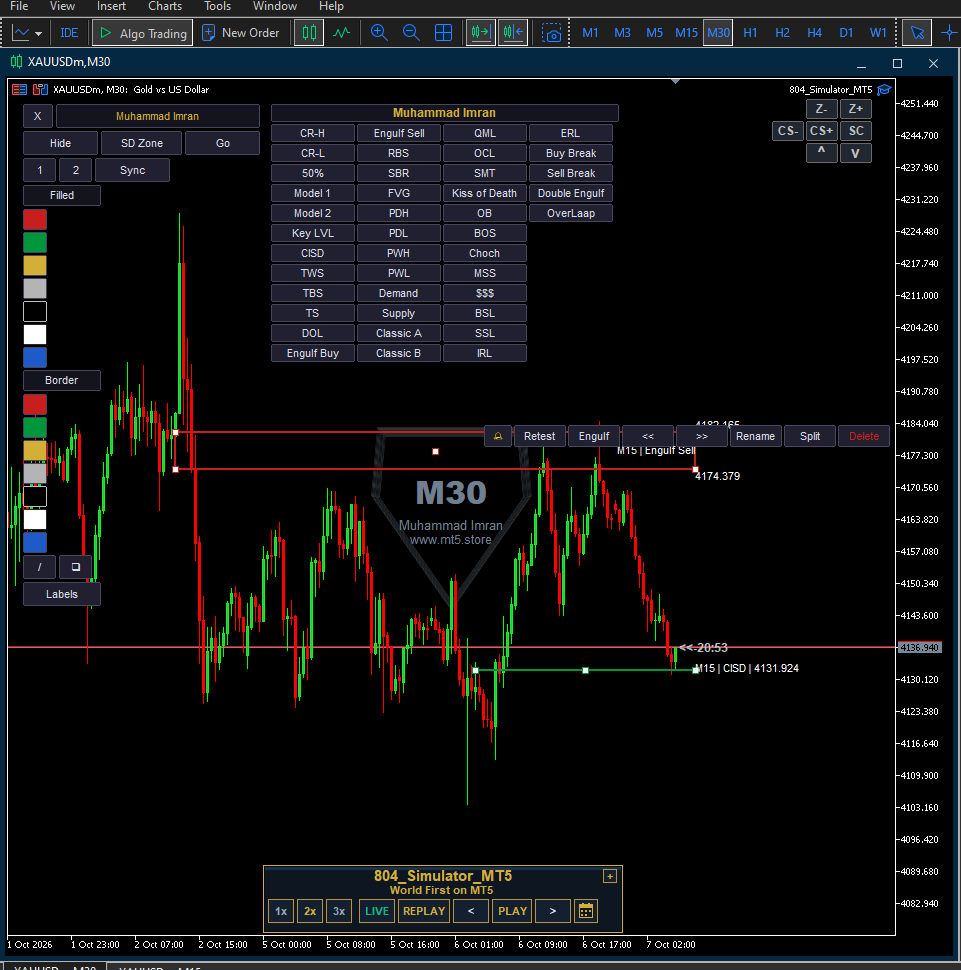
Task: Switch the simulator to LIVE mode
Action: [377, 911]
